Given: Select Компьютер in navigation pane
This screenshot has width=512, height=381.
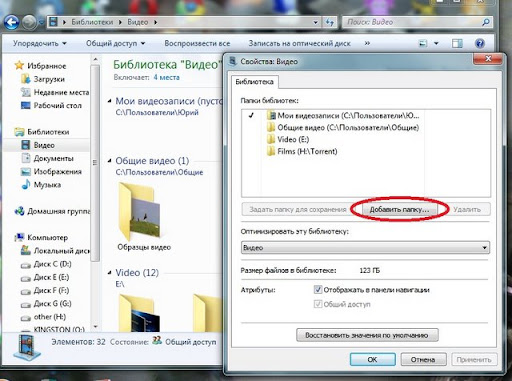Looking at the screenshot, I should click(41, 237).
